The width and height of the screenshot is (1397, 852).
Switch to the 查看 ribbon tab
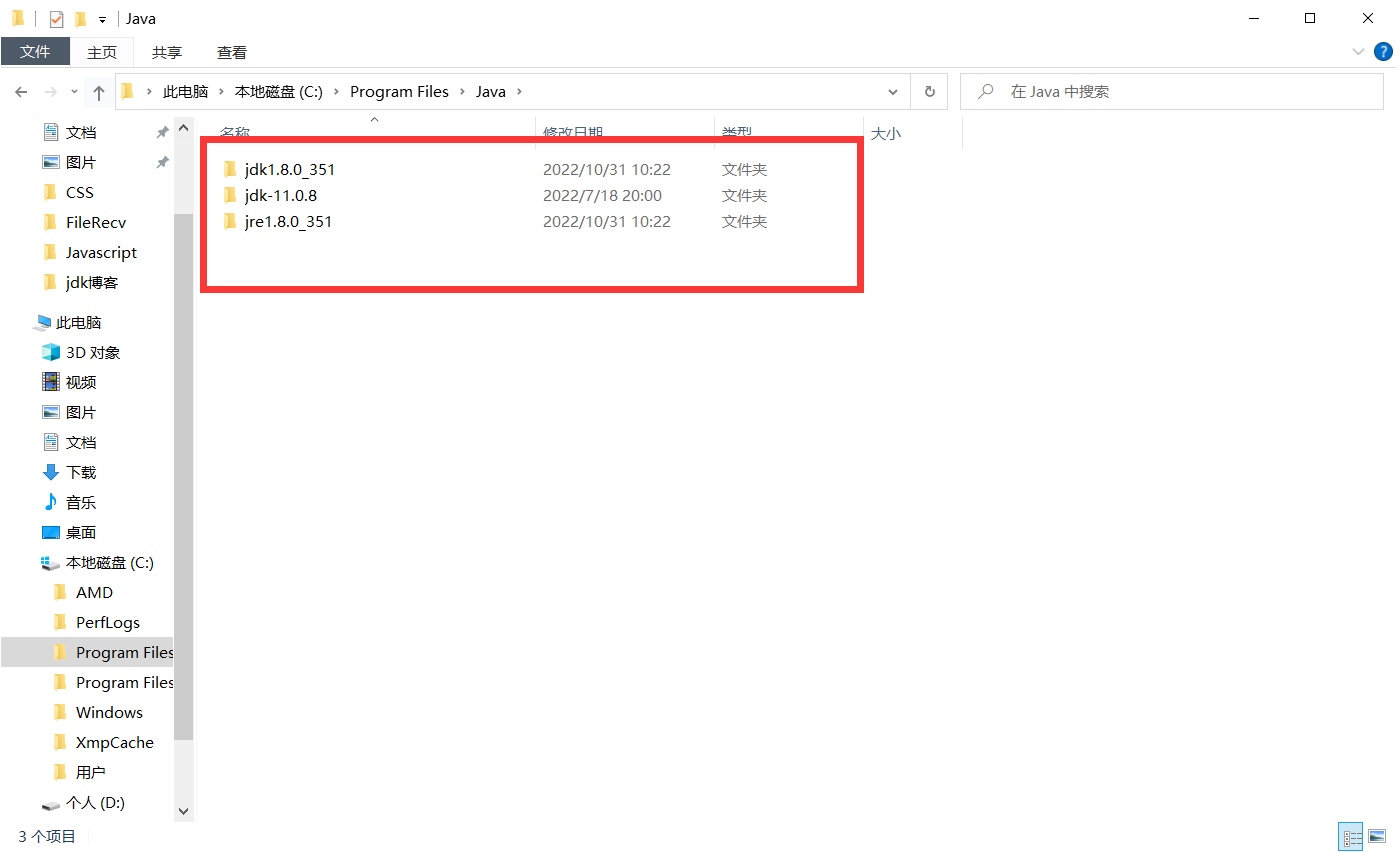pos(232,53)
